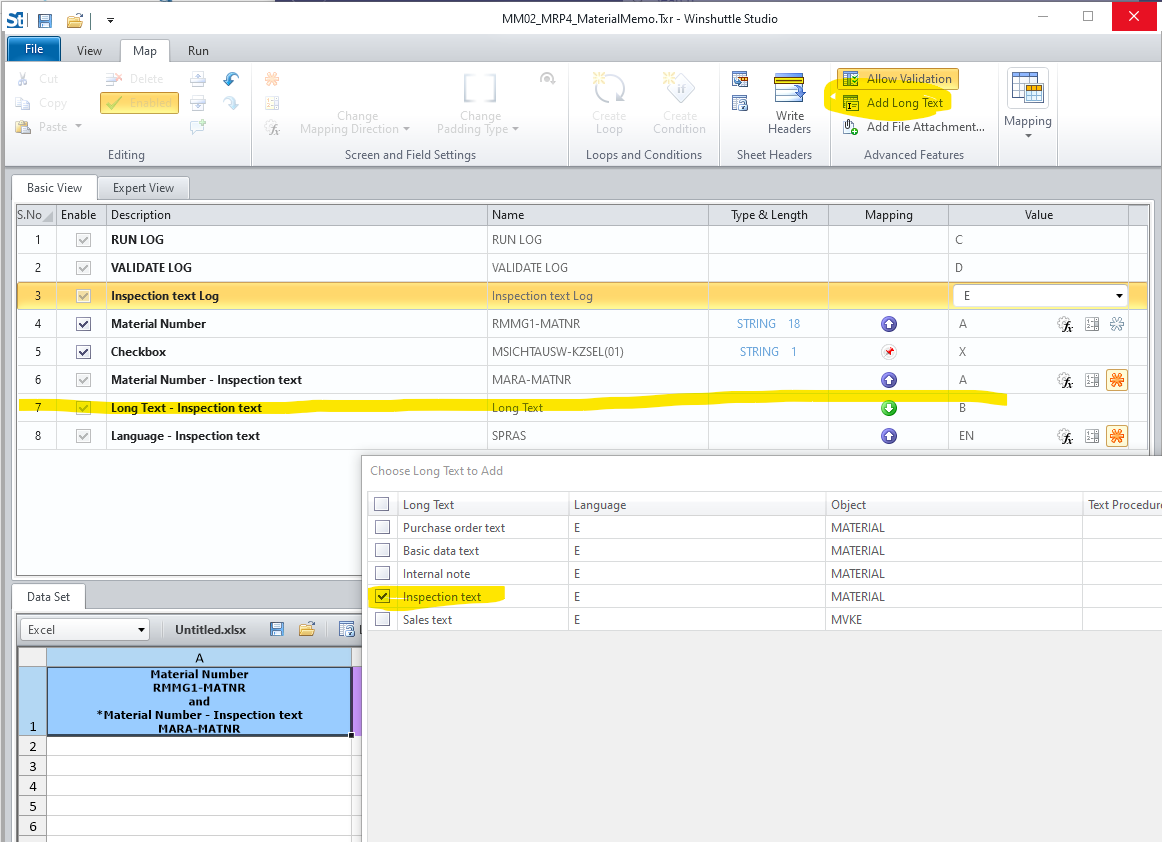The image size is (1162, 842).
Task: Switch to the Expert View tab
Action: pos(143,187)
